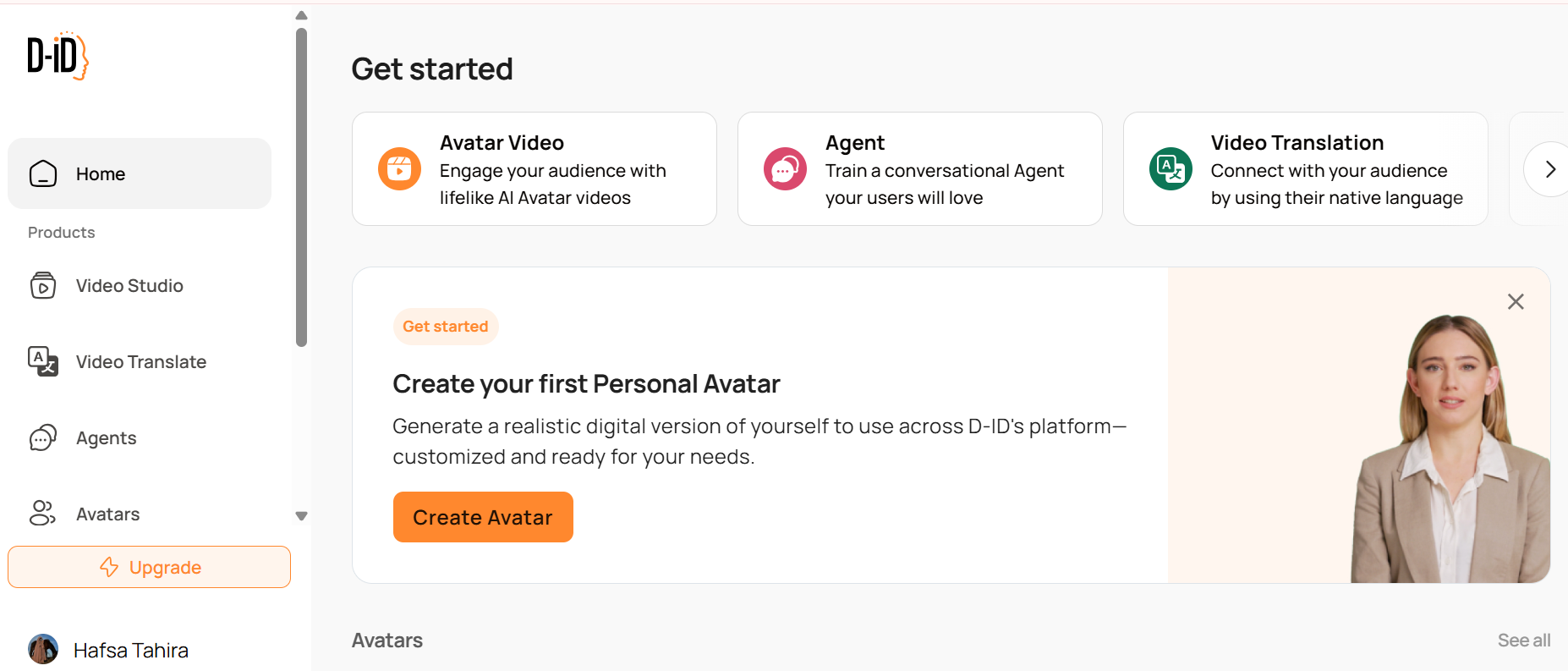This screenshot has width=1568, height=671.
Task: Open the Avatar Video card
Action: click(535, 169)
